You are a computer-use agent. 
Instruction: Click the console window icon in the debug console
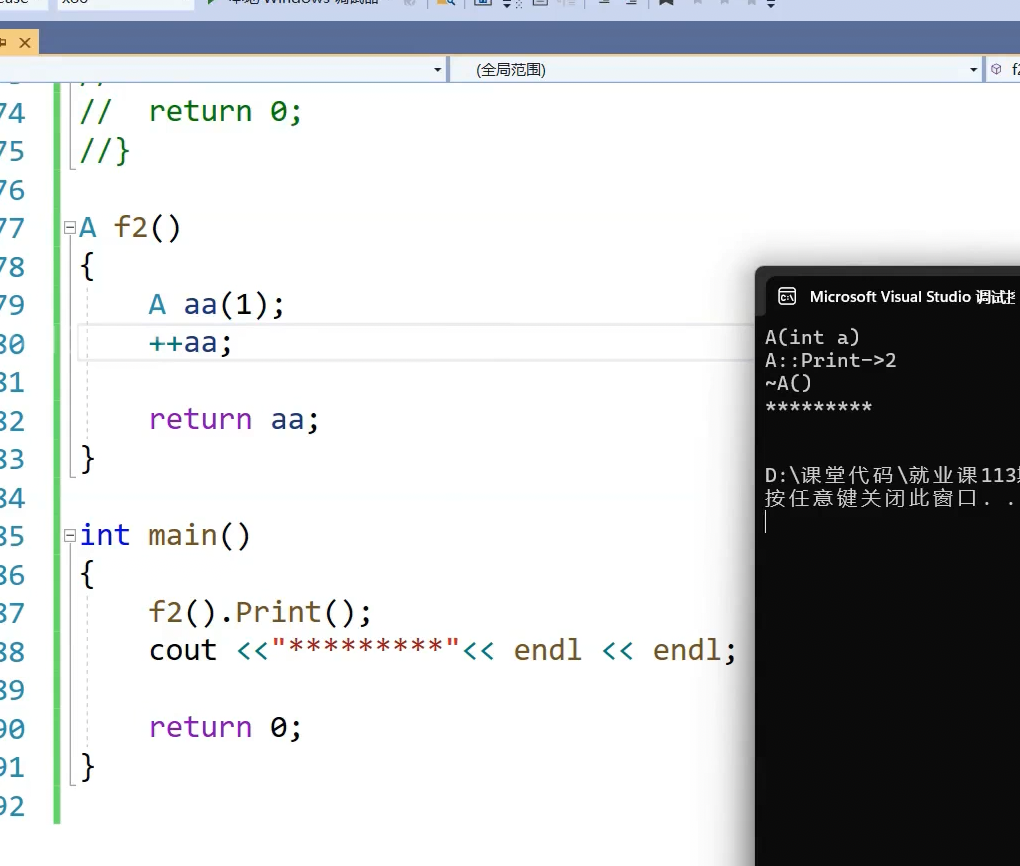pos(787,297)
